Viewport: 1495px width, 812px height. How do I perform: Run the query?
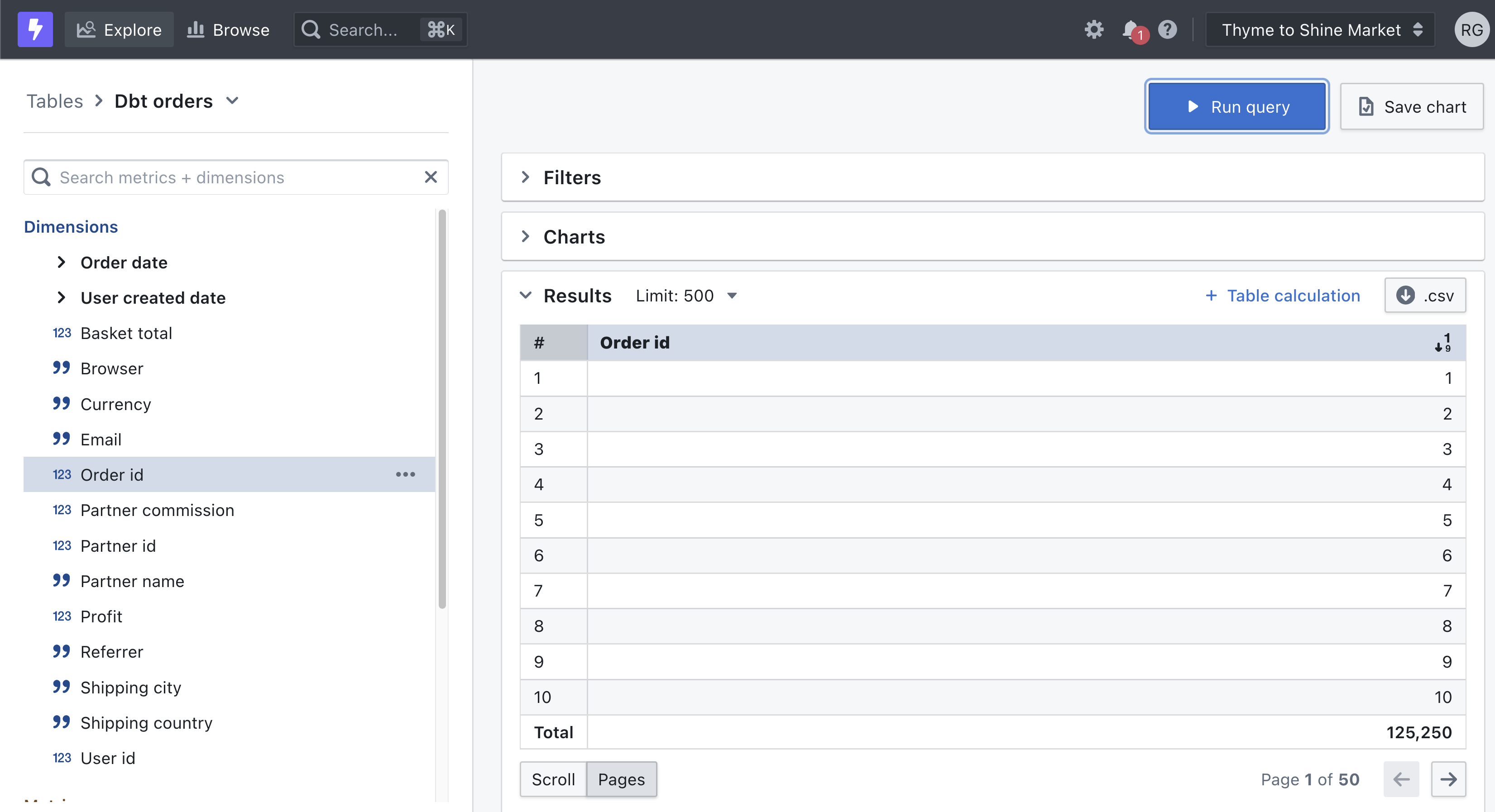click(1236, 106)
